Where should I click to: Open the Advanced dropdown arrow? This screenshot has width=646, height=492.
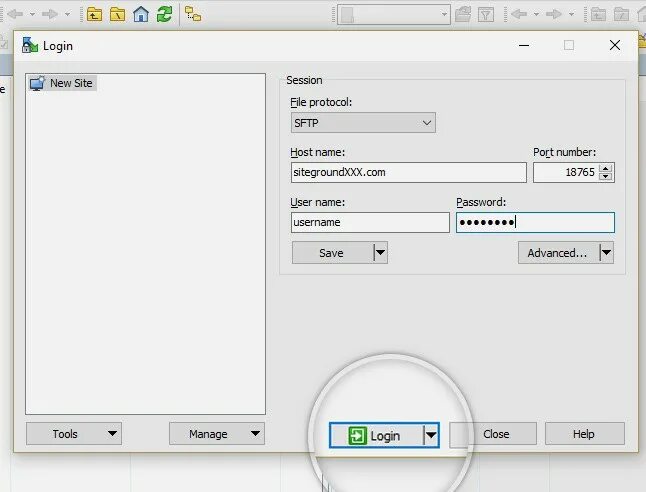pyautogui.click(x=606, y=253)
